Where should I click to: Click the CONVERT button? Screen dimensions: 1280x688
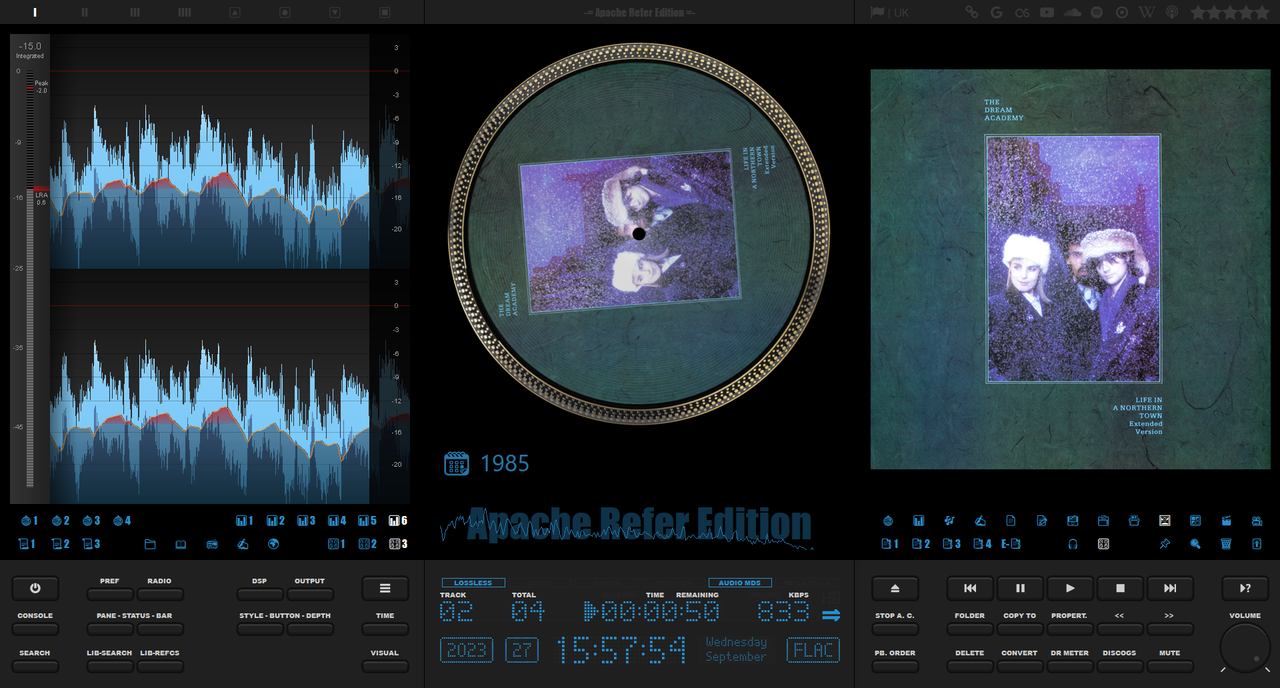(x=1020, y=666)
